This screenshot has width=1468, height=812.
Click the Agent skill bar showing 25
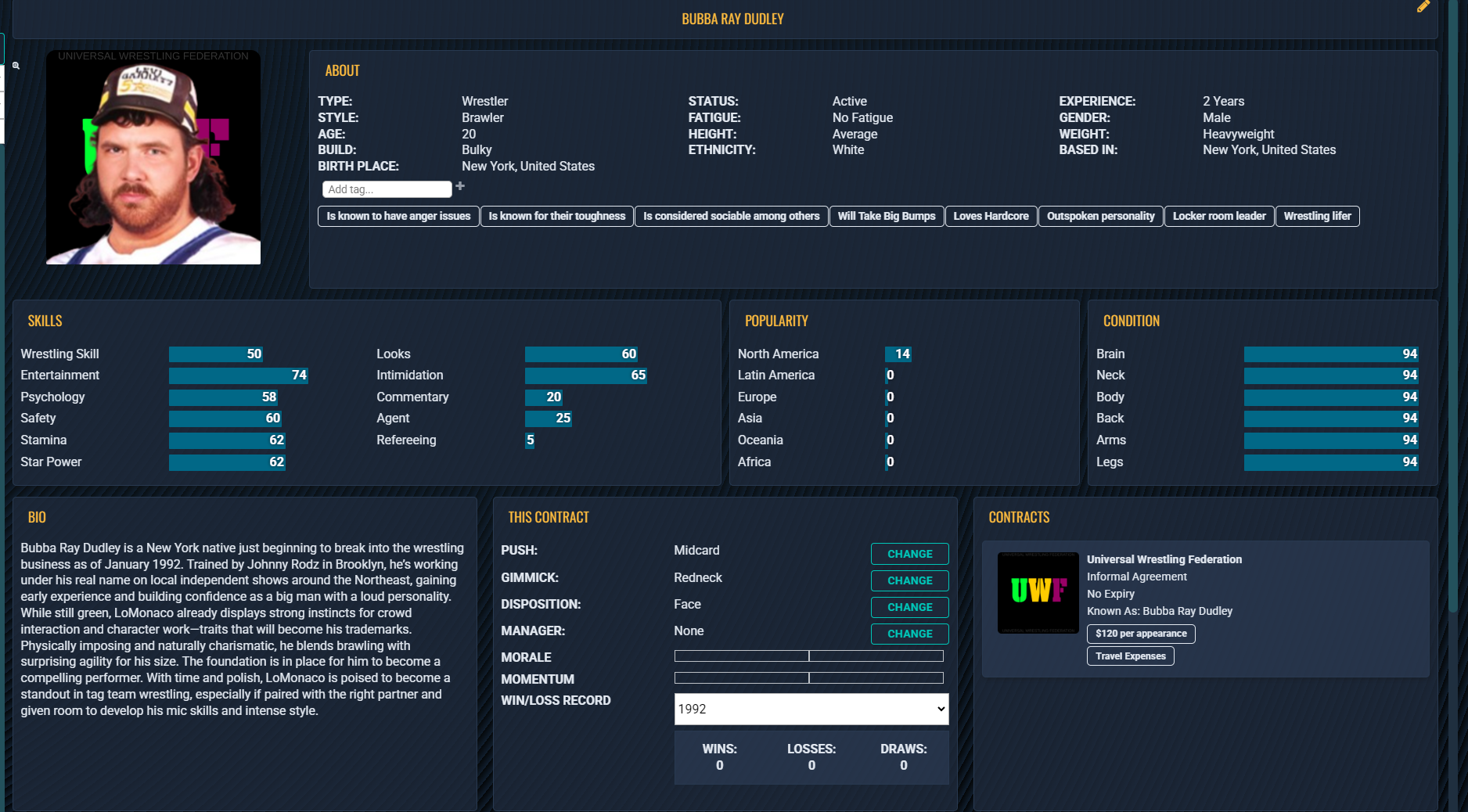click(549, 419)
